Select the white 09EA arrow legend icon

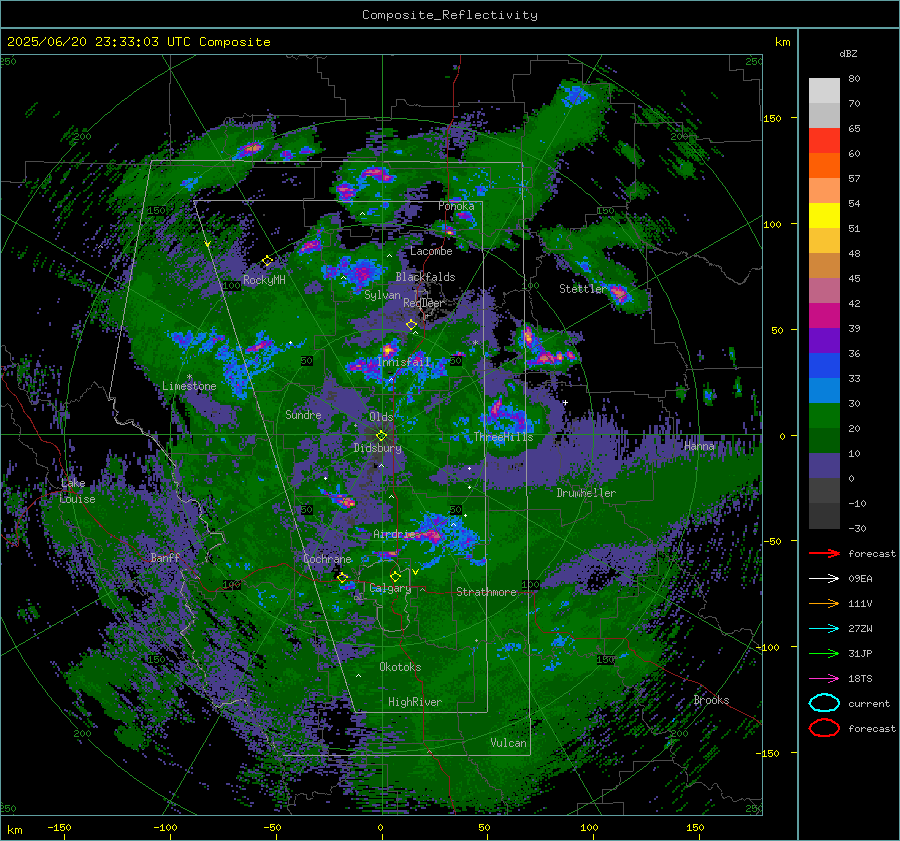[824, 579]
